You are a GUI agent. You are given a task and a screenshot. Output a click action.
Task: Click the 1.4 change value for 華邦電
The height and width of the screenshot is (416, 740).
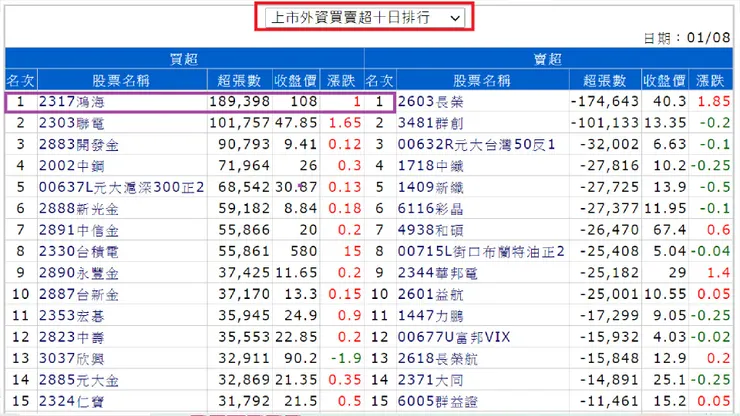pyautogui.click(x=719, y=273)
